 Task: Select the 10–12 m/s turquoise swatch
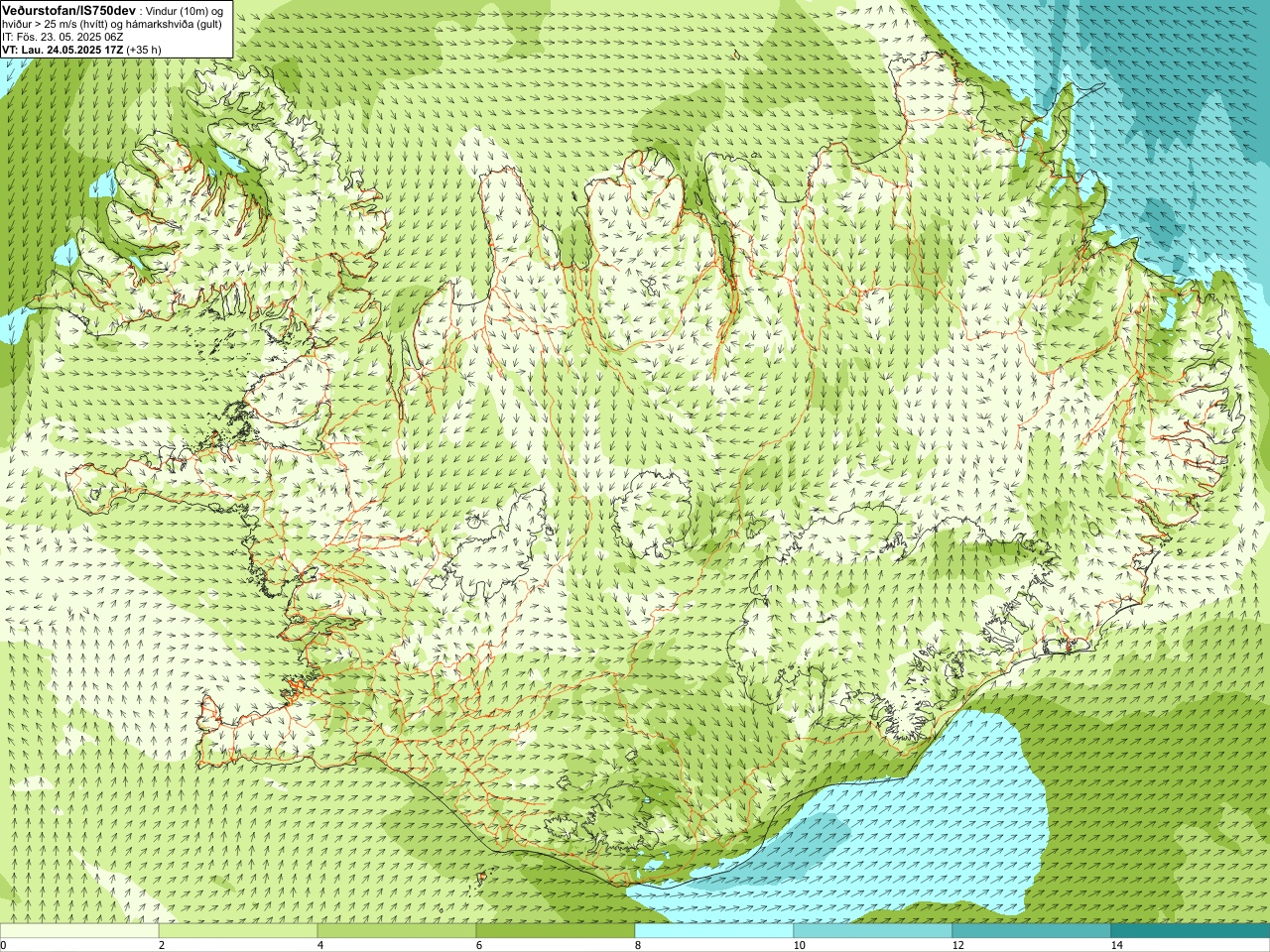point(873,931)
